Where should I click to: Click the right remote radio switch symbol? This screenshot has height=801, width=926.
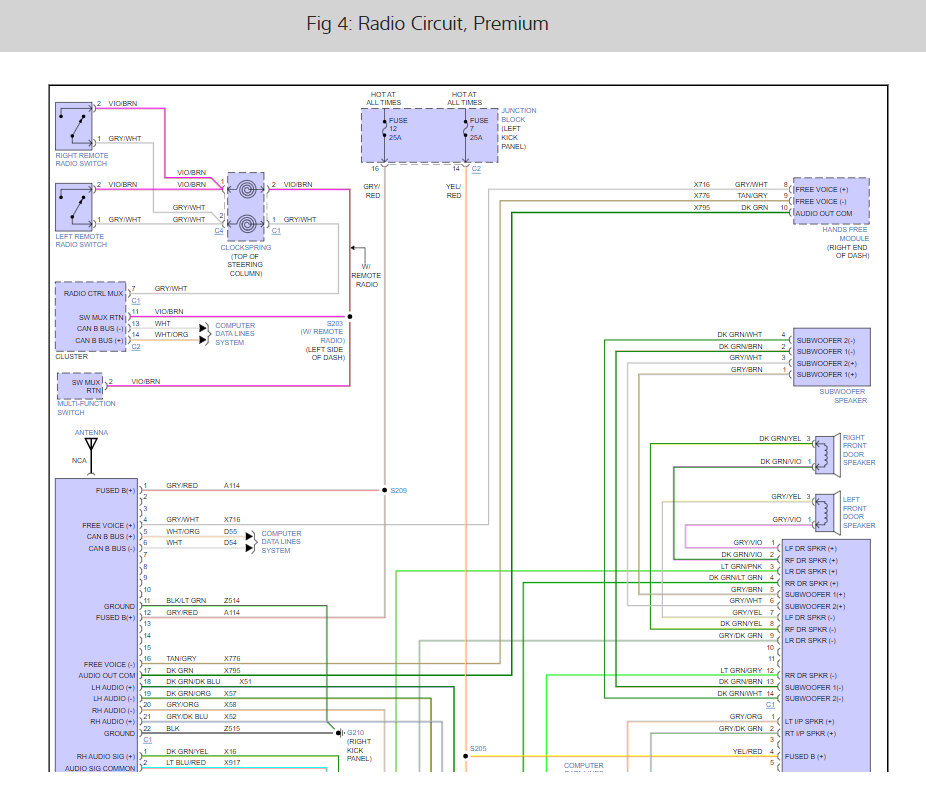[x=74, y=126]
